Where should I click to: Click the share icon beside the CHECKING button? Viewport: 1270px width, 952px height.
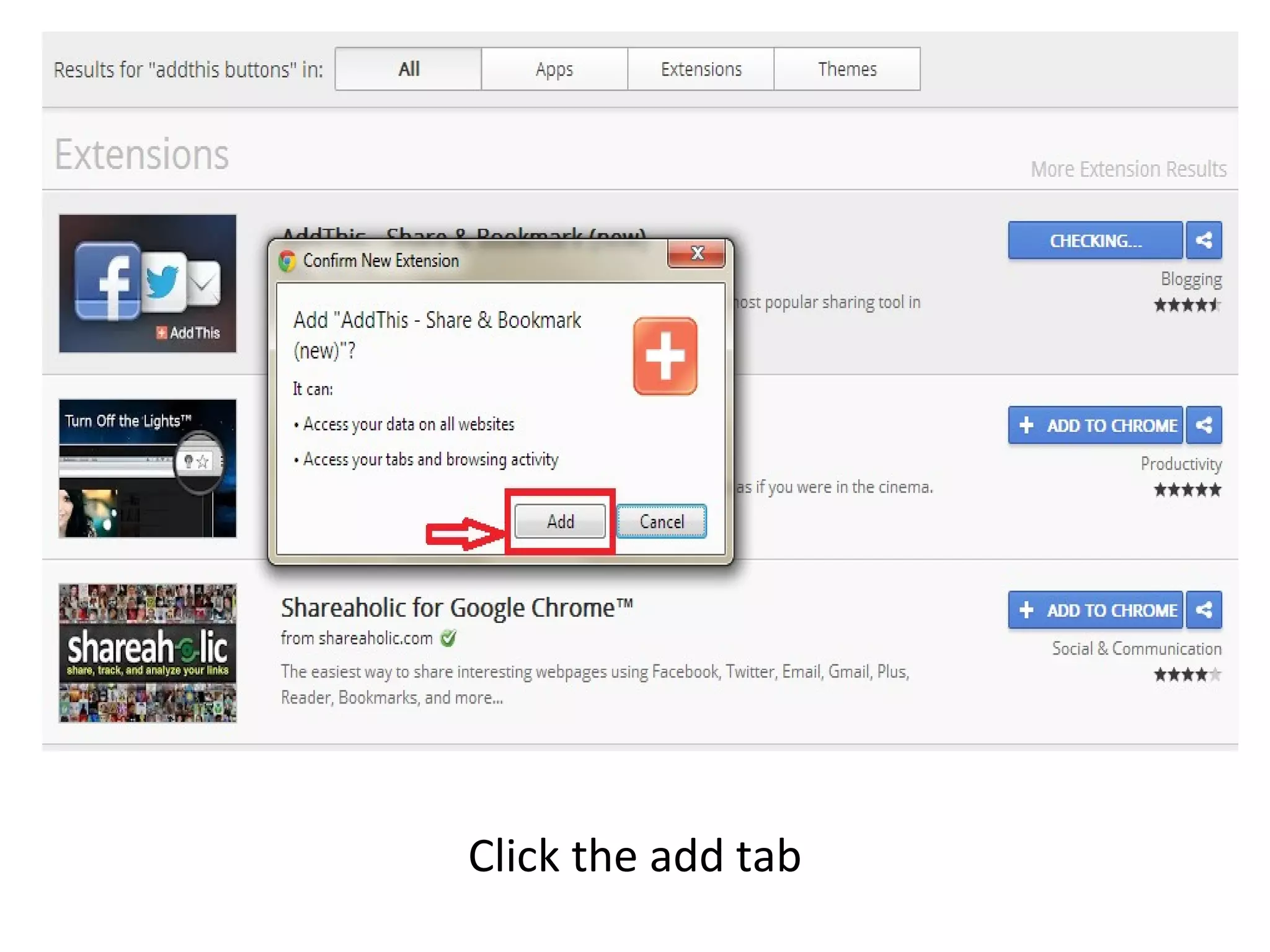pos(1204,240)
